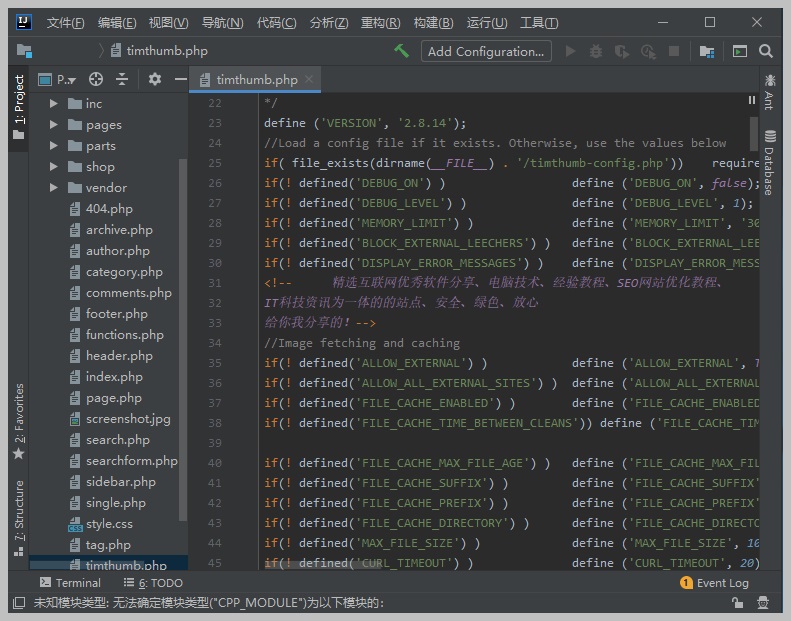Open Search Everywhere magnifier icon
Viewport: 791px width, 621px height.
tap(766, 51)
